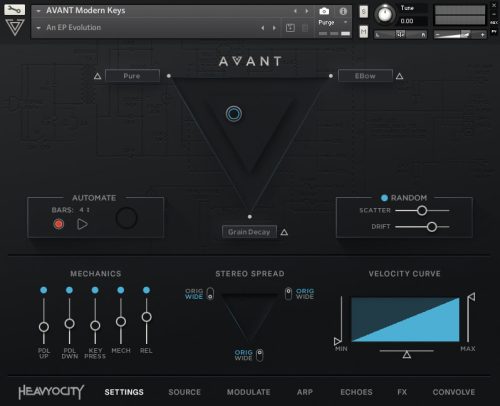Open the AVANT Modern Keys instrument dropdown
Screen dimensions: 500x406
(x=38, y=11)
